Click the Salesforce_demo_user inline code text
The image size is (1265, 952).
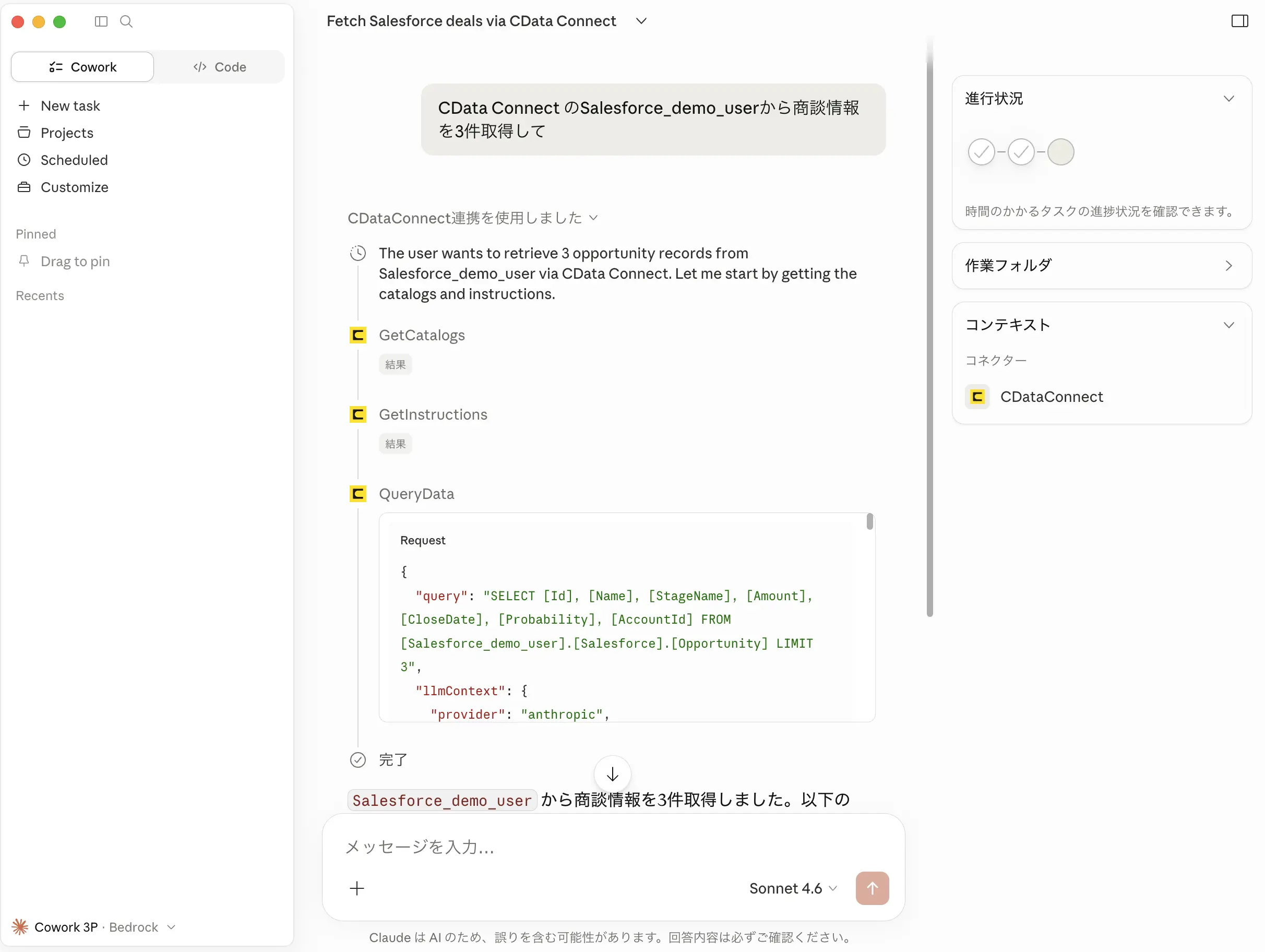click(442, 800)
